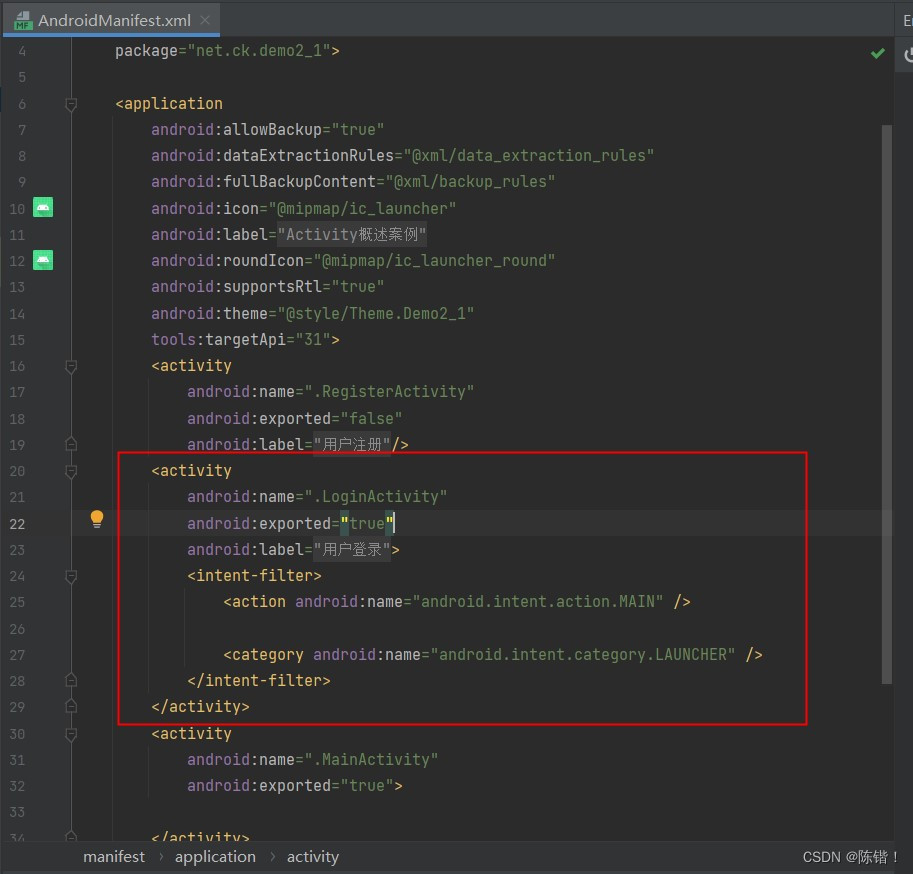The width and height of the screenshot is (913, 874).
Task: Click the android:allowBackup attribute line
Action: click(267, 129)
